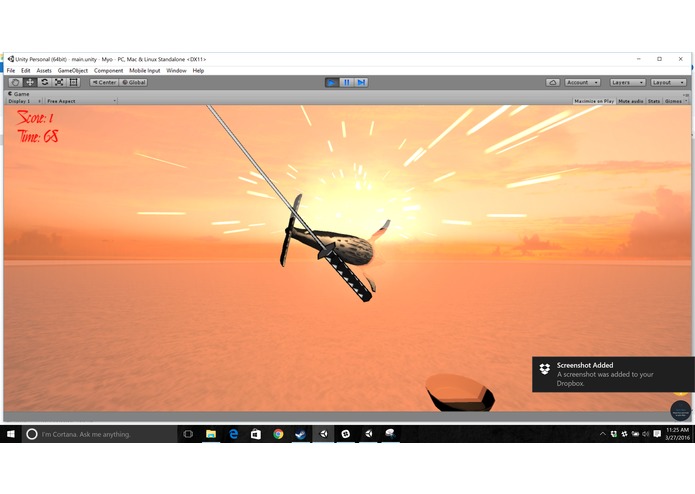Open Google Chrome from taskbar
Screen dimensions: 695x494
[278, 434]
